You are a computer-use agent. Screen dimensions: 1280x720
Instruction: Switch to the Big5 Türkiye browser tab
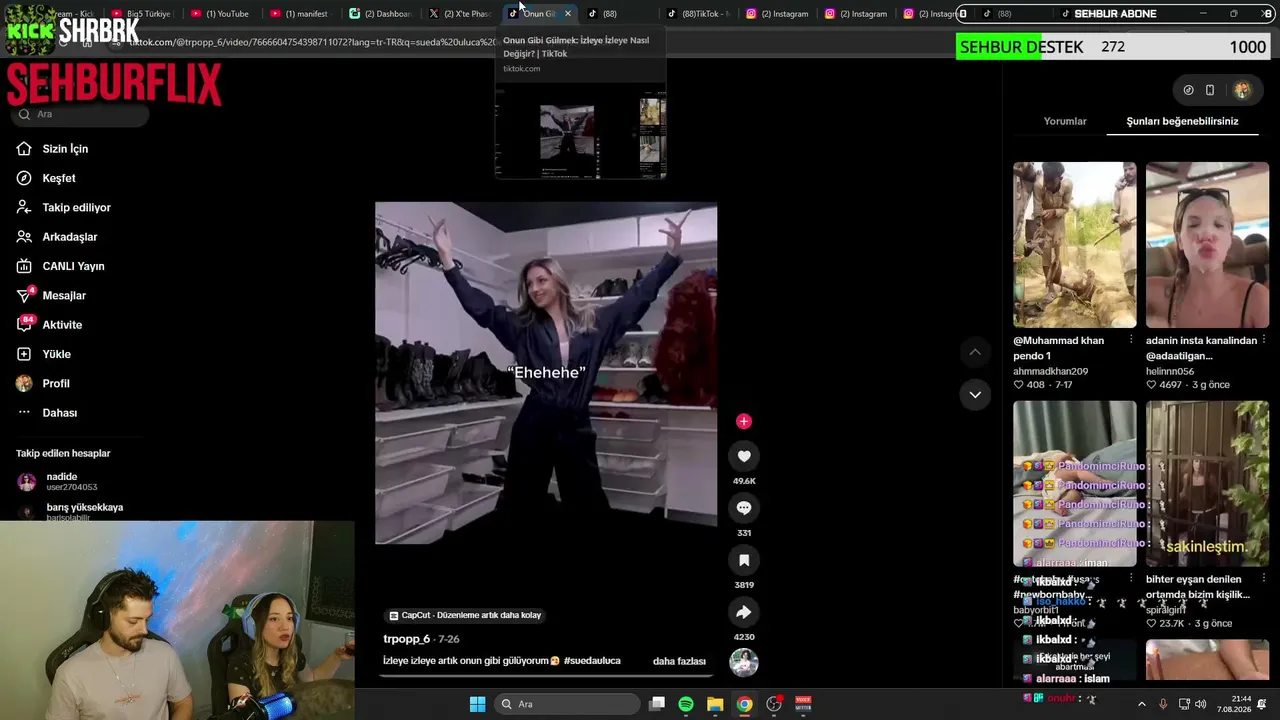click(141, 14)
